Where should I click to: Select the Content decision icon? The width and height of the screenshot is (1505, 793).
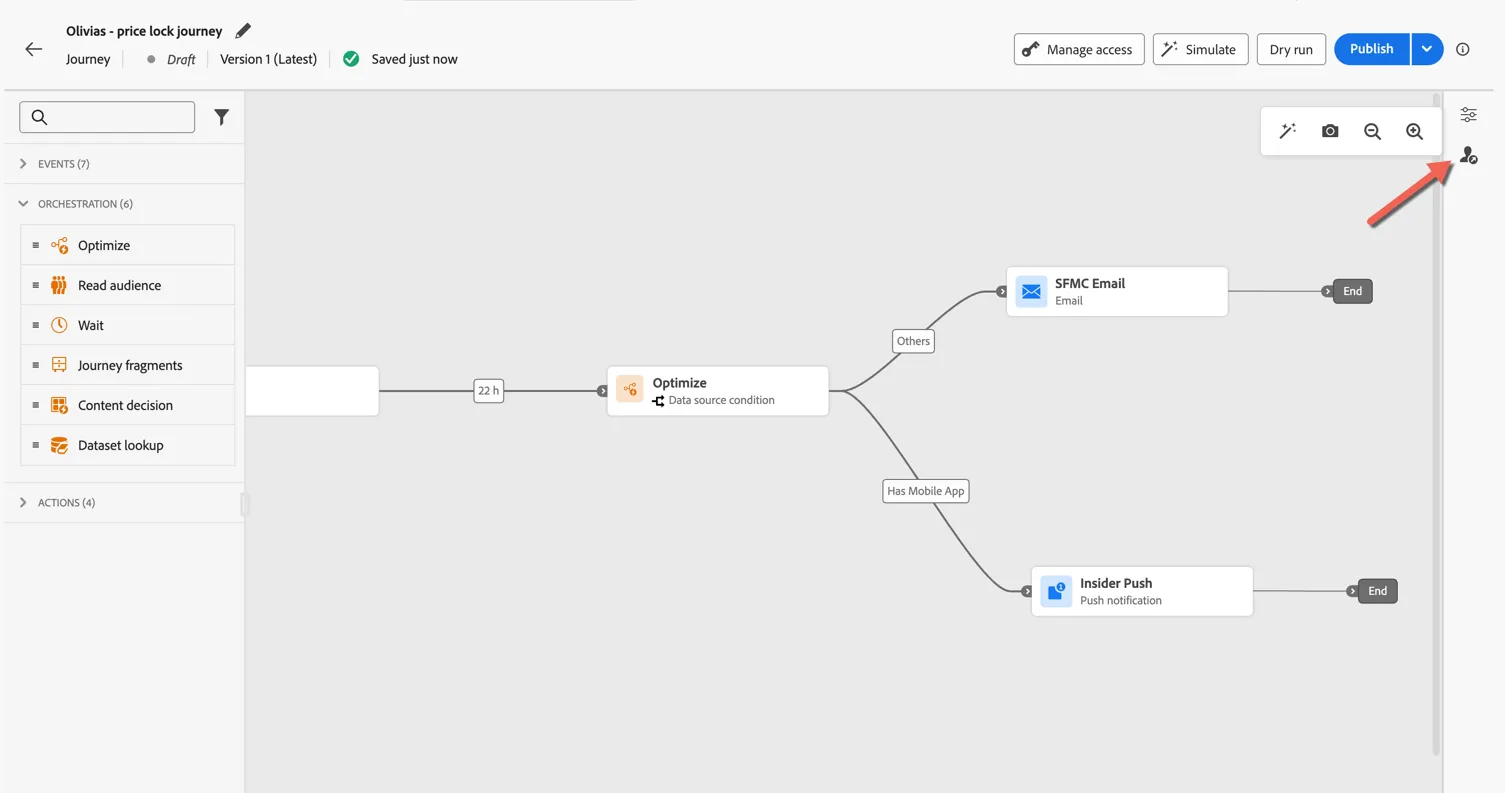click(x=59, y=405)
